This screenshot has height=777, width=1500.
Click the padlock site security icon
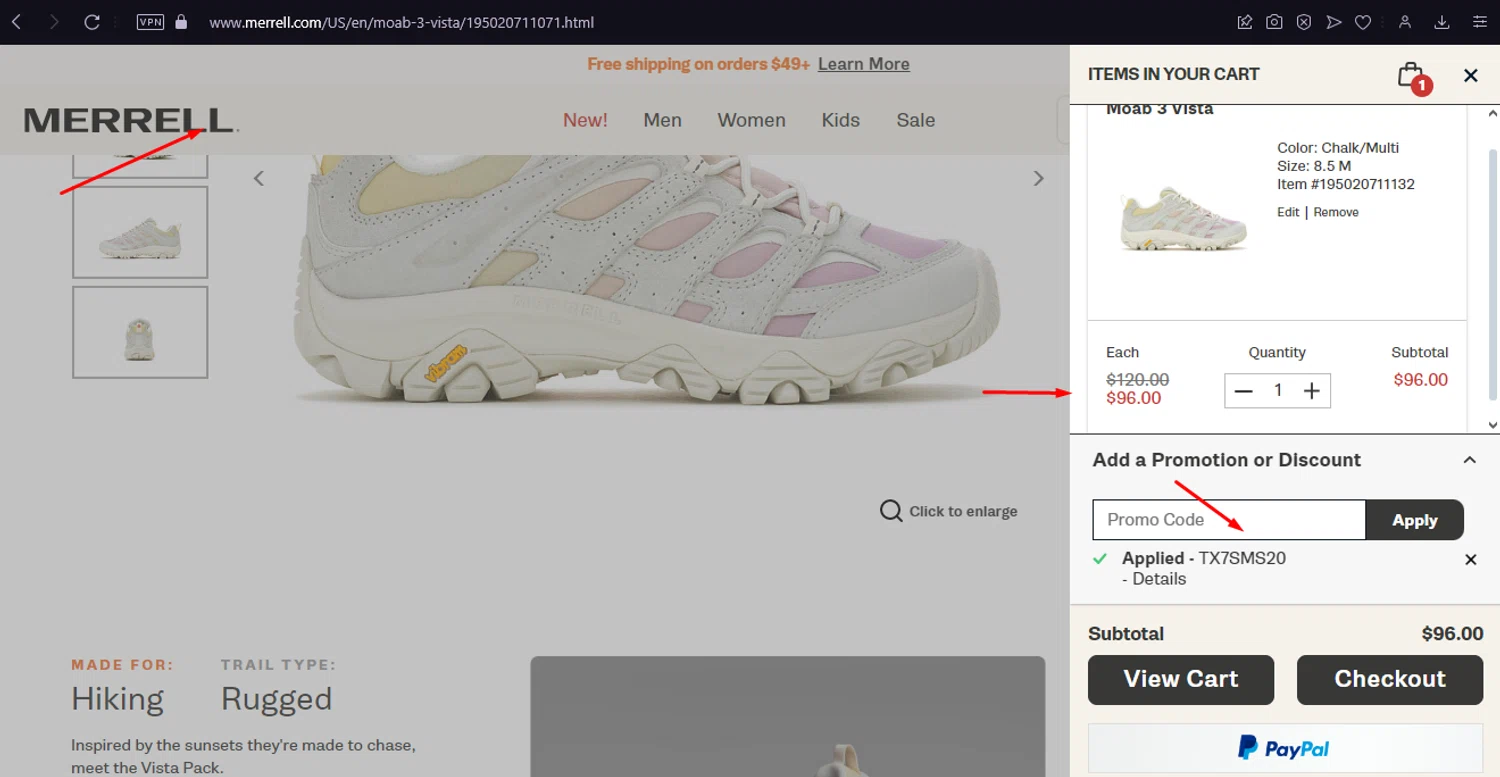pyautogui.click(x=181, y=22)
